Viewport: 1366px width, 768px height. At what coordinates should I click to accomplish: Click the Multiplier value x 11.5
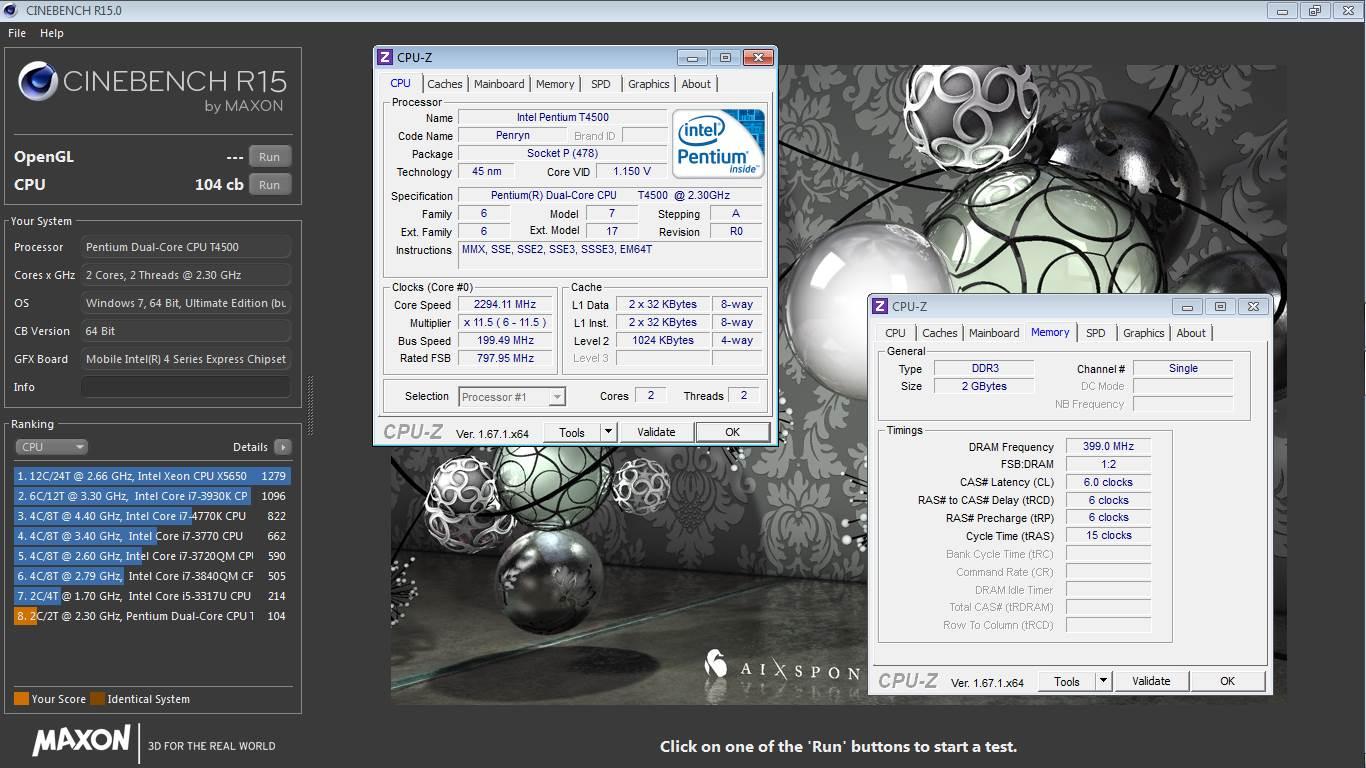506,323
